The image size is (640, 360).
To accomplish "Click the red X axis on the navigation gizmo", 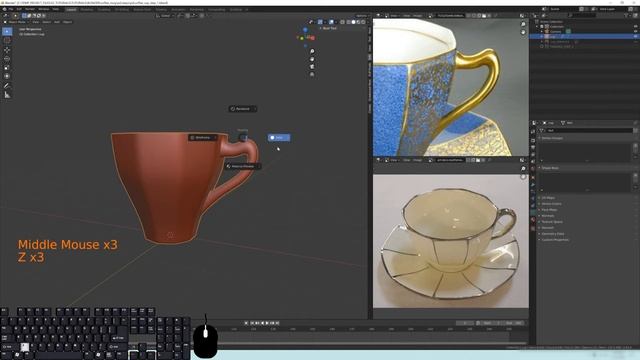I will [x=313, y=38].
